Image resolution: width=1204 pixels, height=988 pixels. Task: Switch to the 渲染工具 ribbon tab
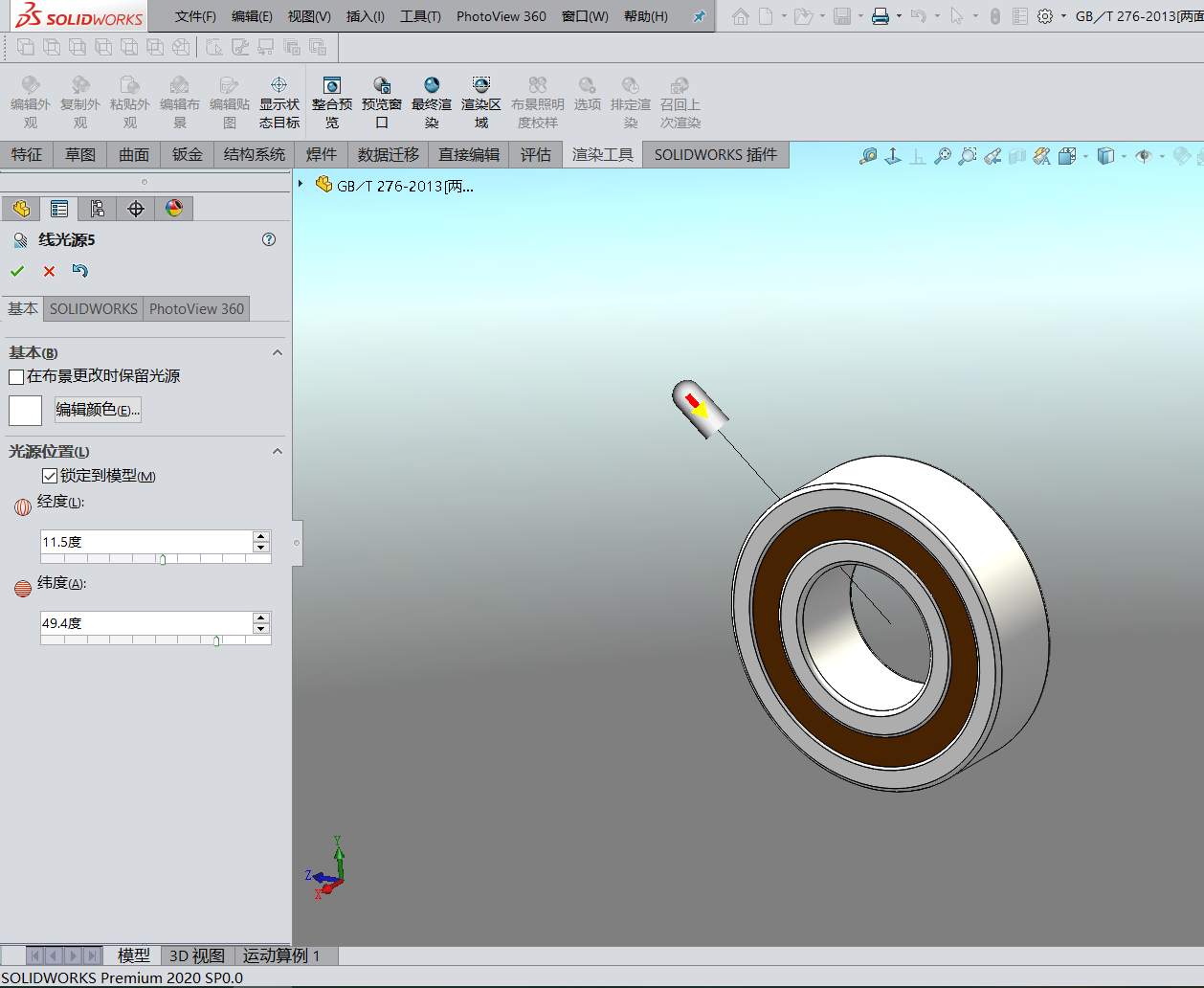(602, 154)
